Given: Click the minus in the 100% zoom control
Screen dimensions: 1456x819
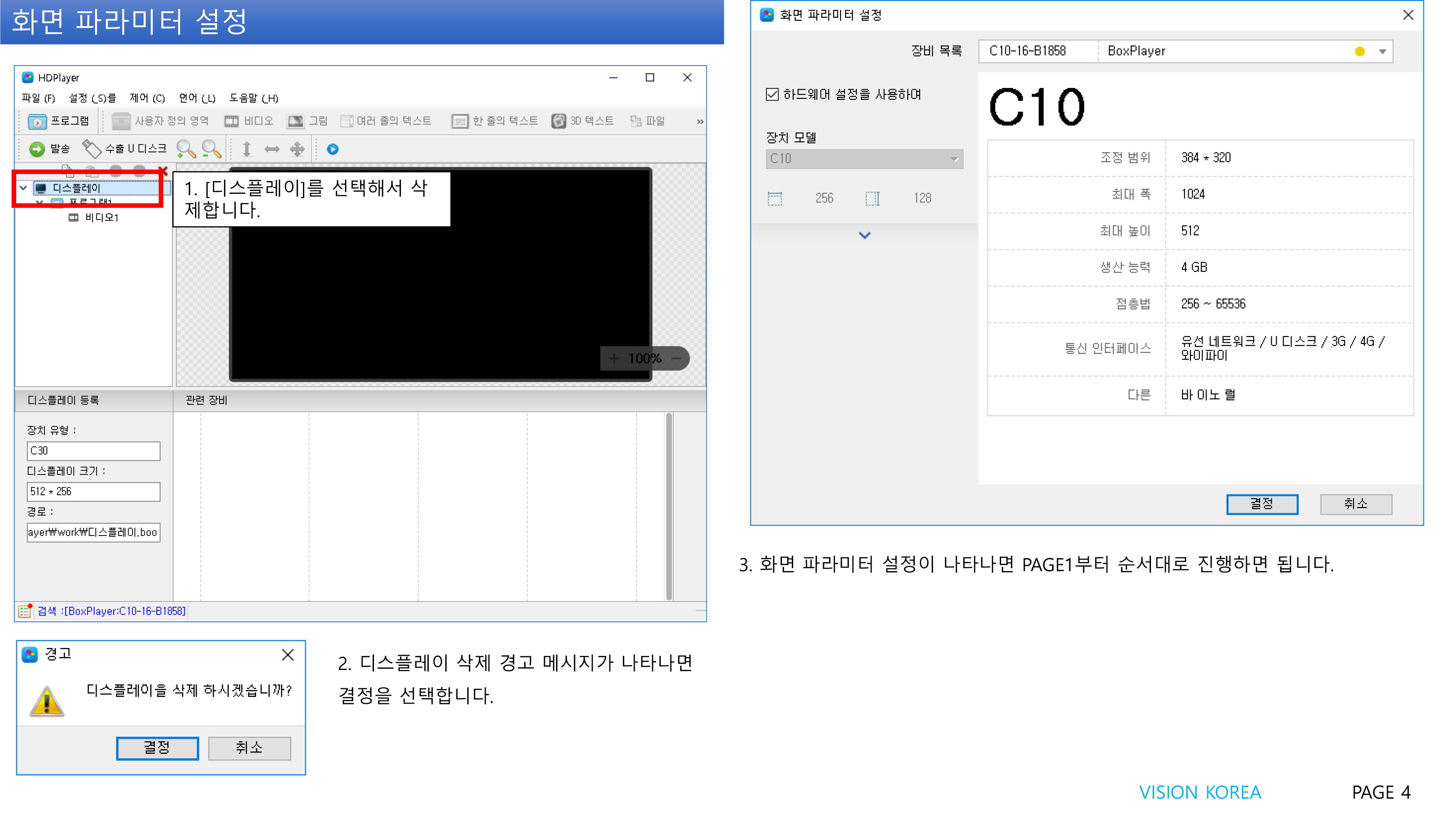Looking at the screenshot, I should click(676, 358).
